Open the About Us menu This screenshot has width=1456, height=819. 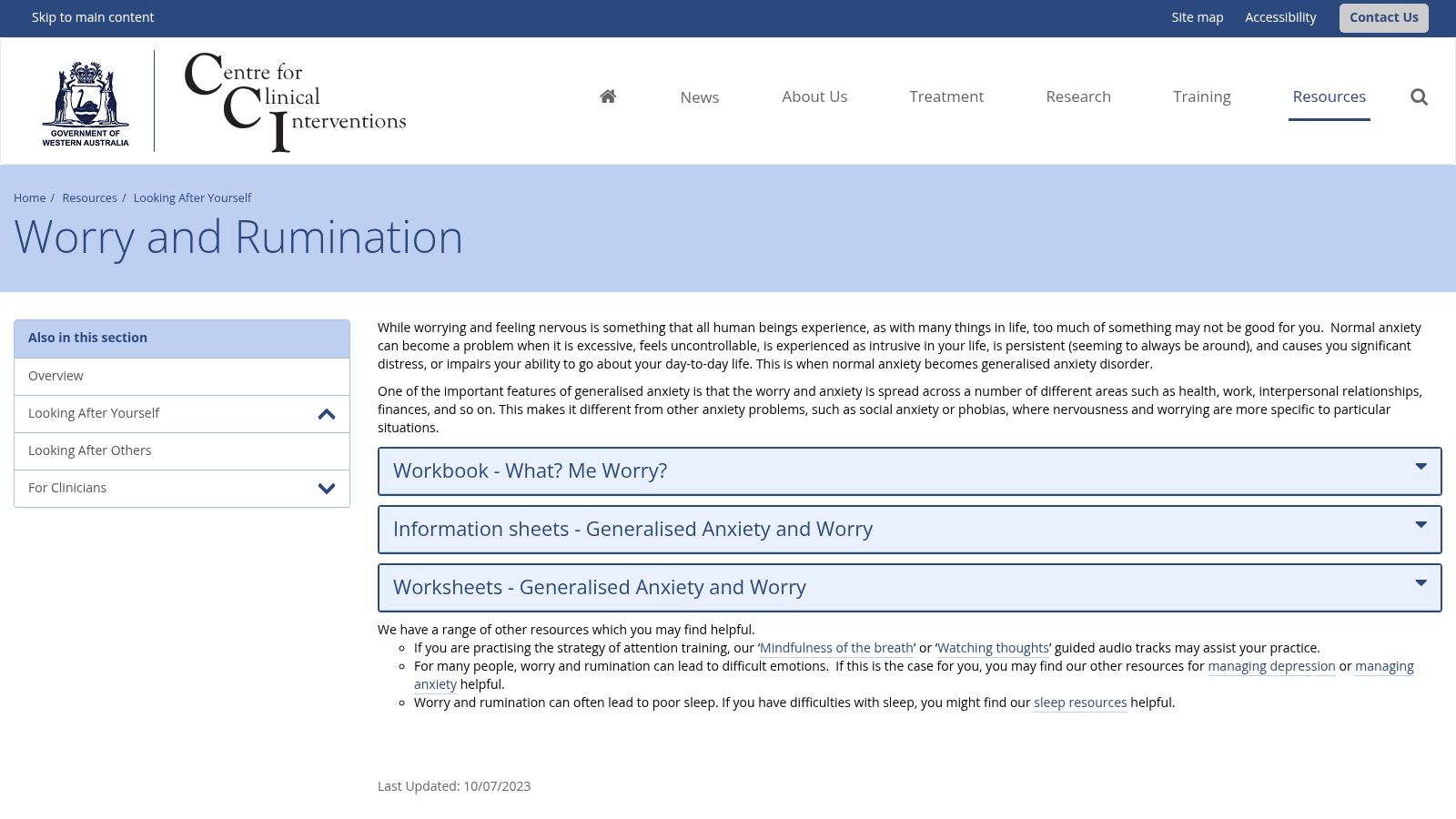click(814, 96)
